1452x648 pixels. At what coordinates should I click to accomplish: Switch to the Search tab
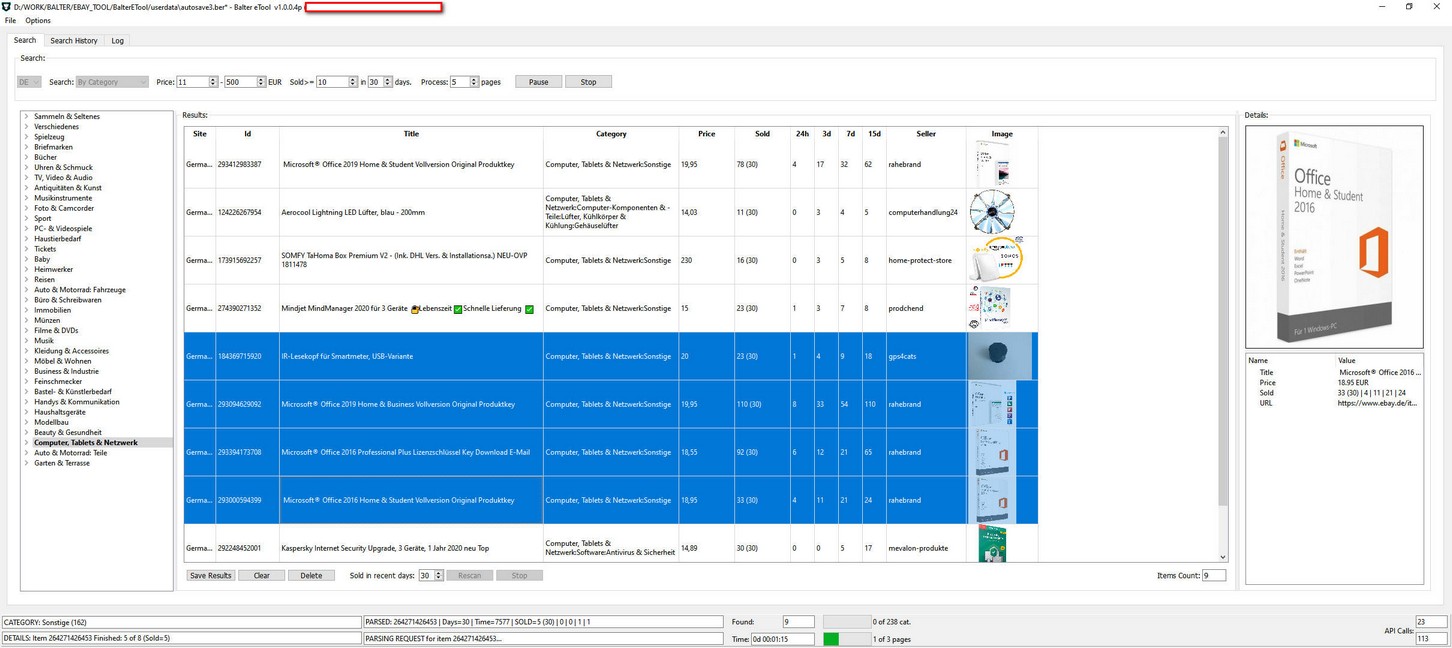pos(25,40)
